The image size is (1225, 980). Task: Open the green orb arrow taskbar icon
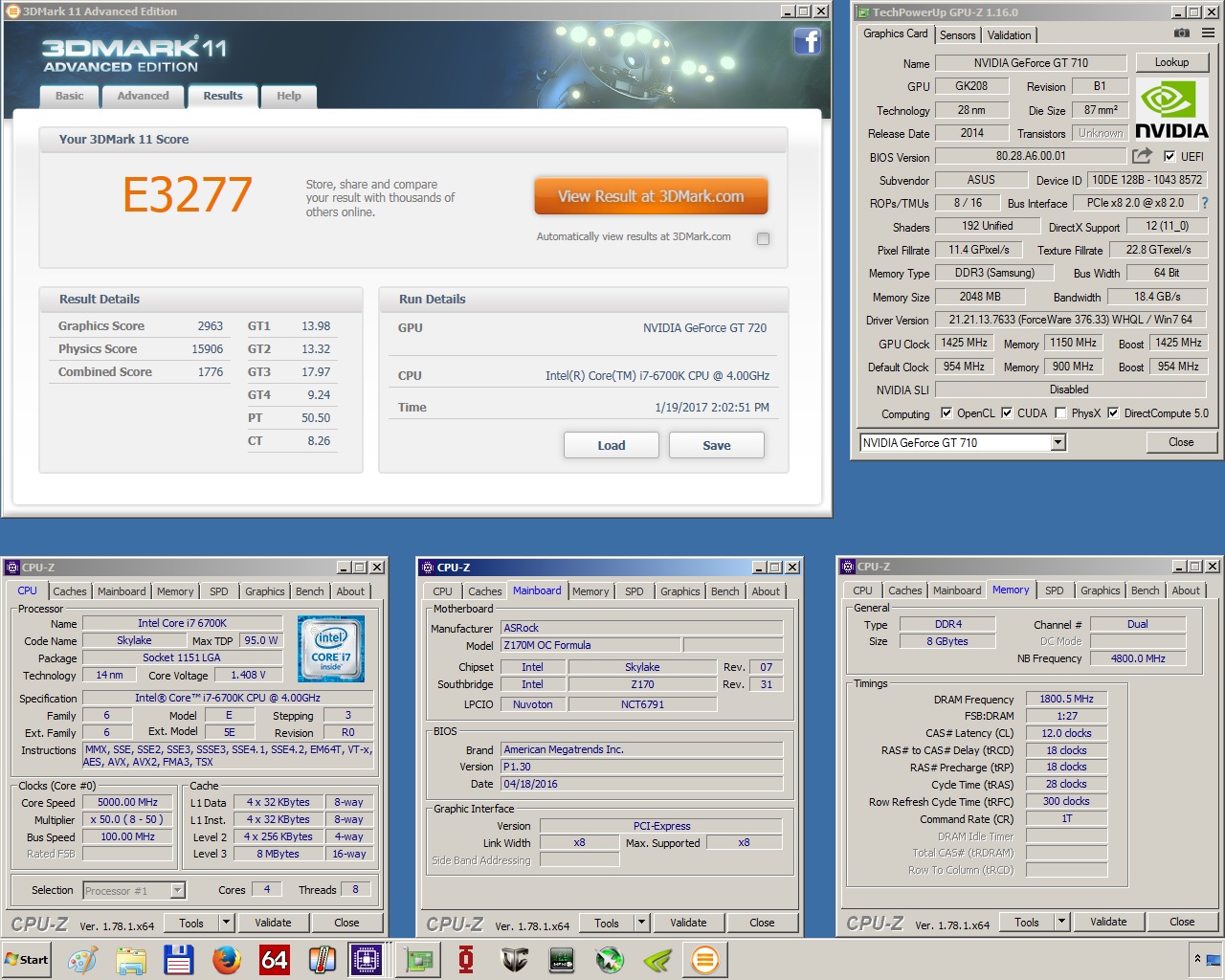(x=610, y=959)
